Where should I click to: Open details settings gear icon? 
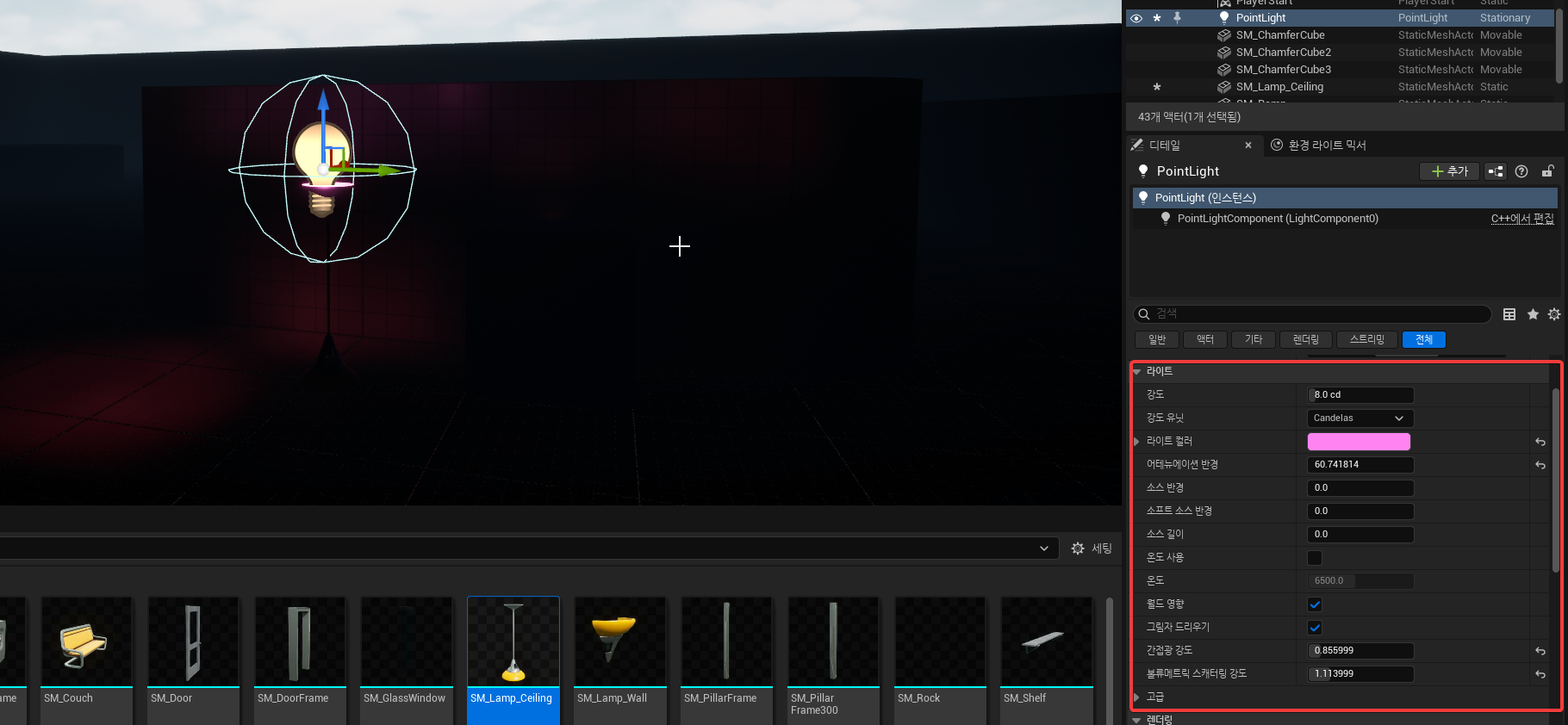1554,314
